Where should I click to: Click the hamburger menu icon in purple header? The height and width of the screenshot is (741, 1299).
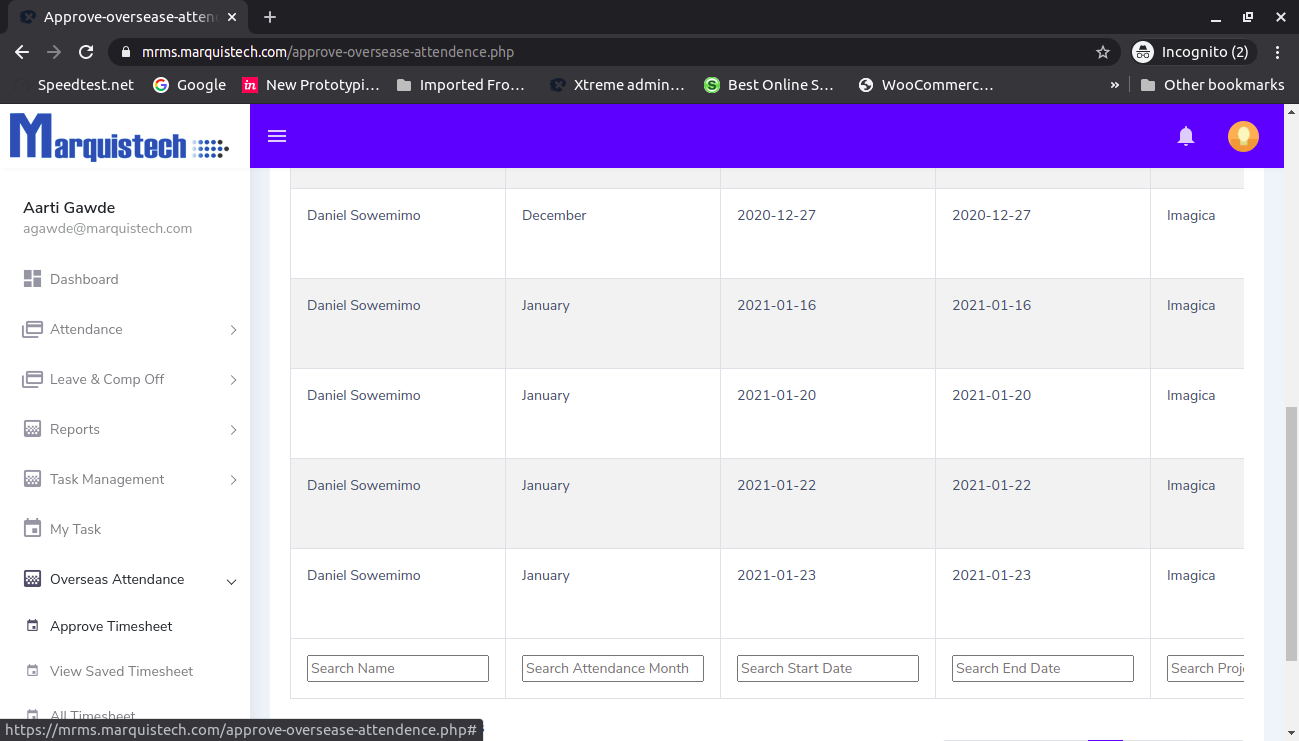click(277, 136)
